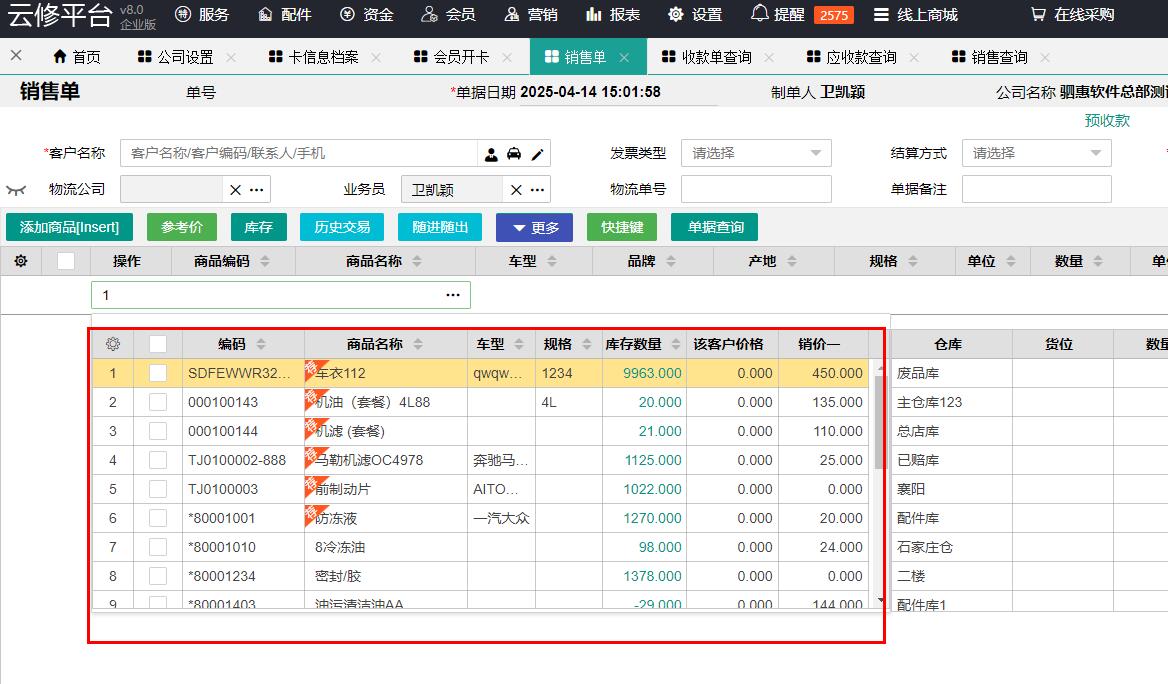Open the 更多 dropdown button

point(534,227)
